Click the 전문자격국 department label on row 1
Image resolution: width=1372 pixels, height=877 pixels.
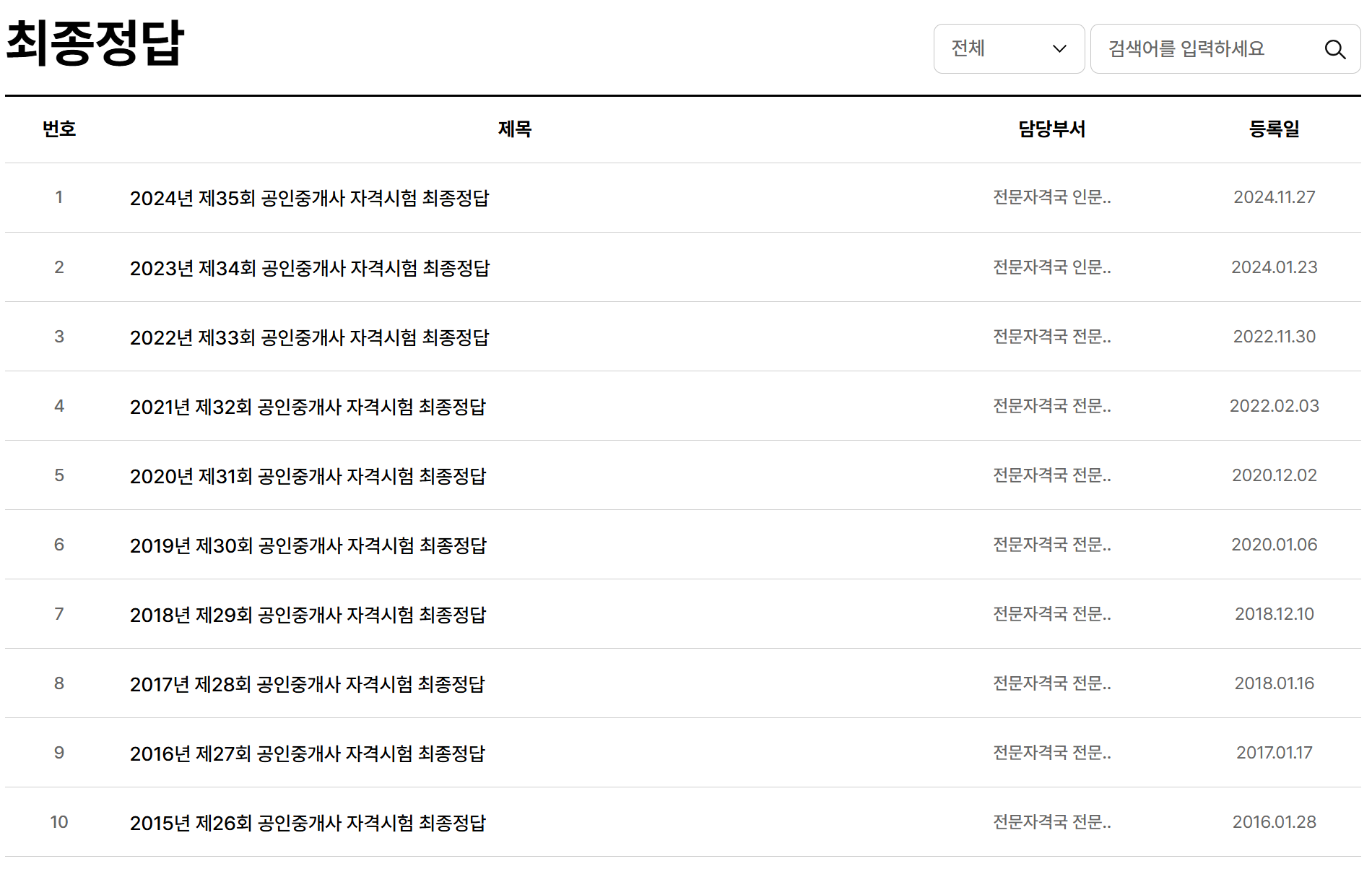click(x=1051, y=198)
